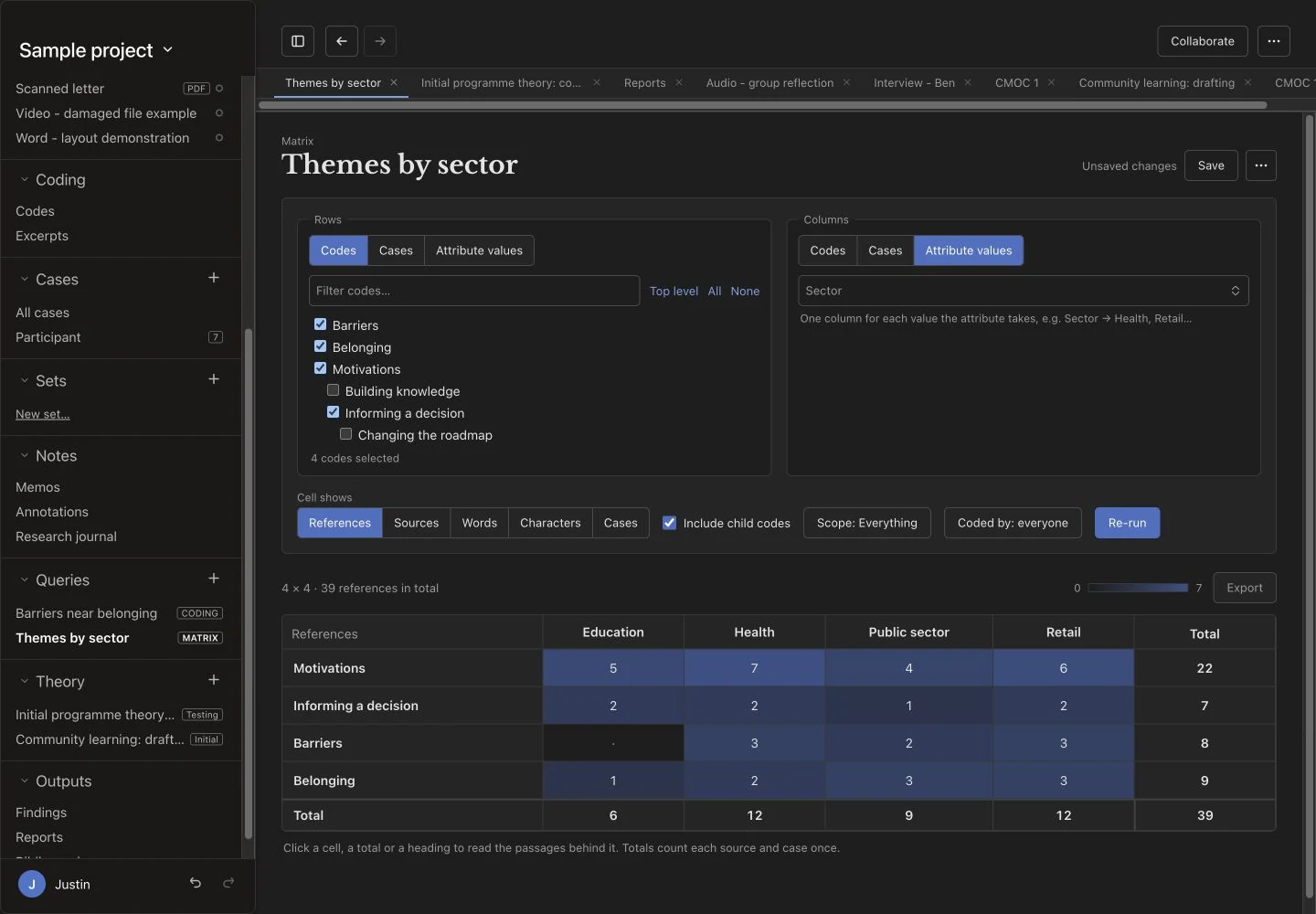Image resolution: width=1316 pixels, height=914 pixels.
Task: Uncheck the Belonging code checkbox
Action: pyautogui.click(x=320, y=346)
